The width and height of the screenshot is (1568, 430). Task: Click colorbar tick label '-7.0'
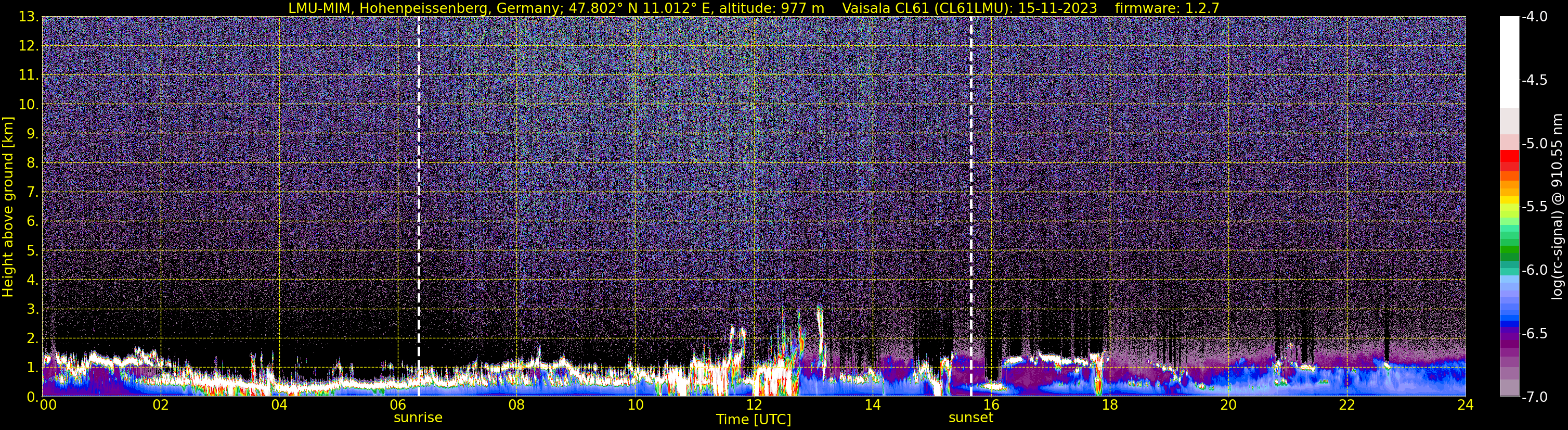tap(1534, 397)
